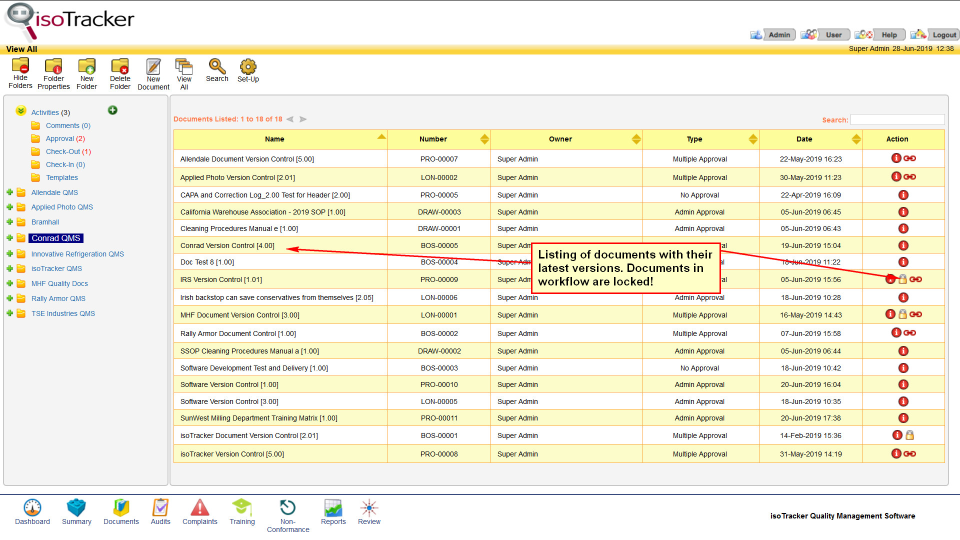Screen dimensions: 960x540
Task: Expand the isoTracker QMS folder tree
Action: [x=10, y=268]
